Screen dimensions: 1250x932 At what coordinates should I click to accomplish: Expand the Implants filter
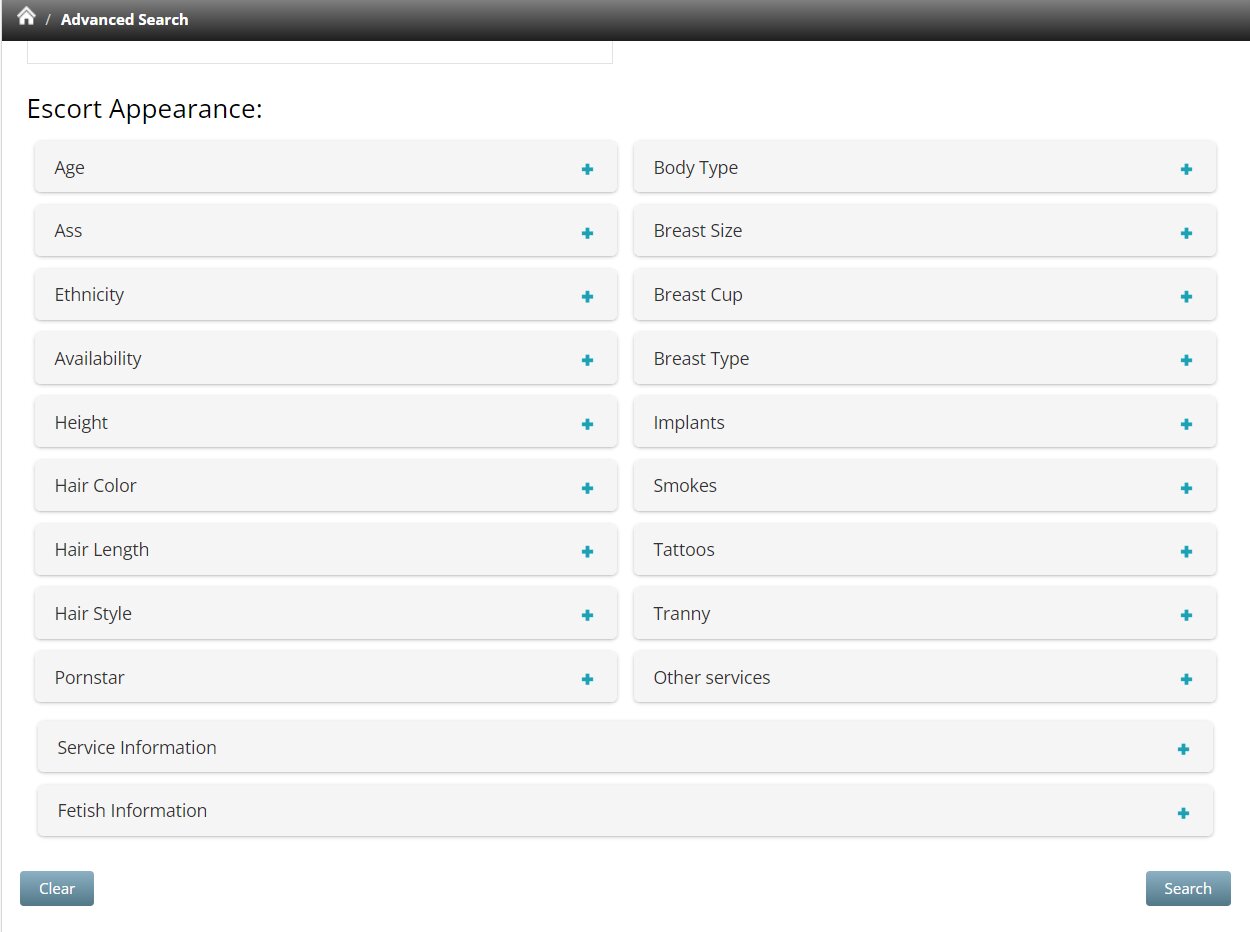click(x=924, y=422)
